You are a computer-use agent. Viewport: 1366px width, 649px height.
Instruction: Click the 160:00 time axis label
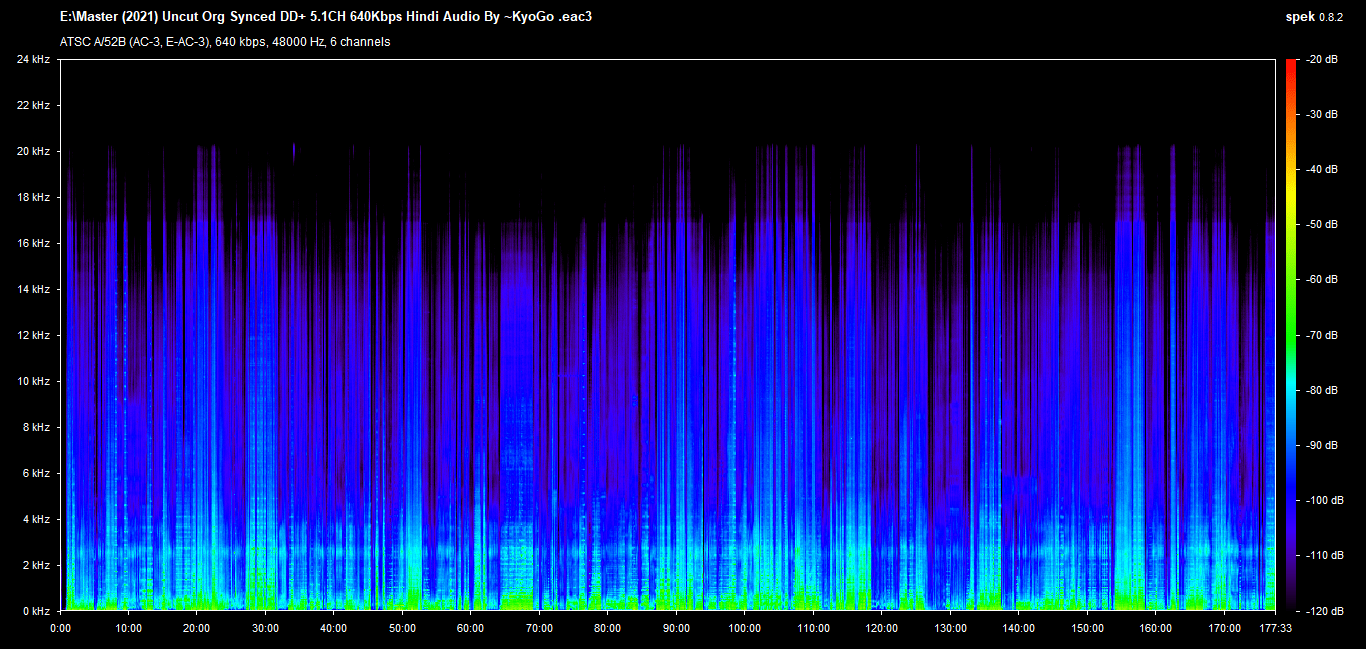pos(1155,629)
